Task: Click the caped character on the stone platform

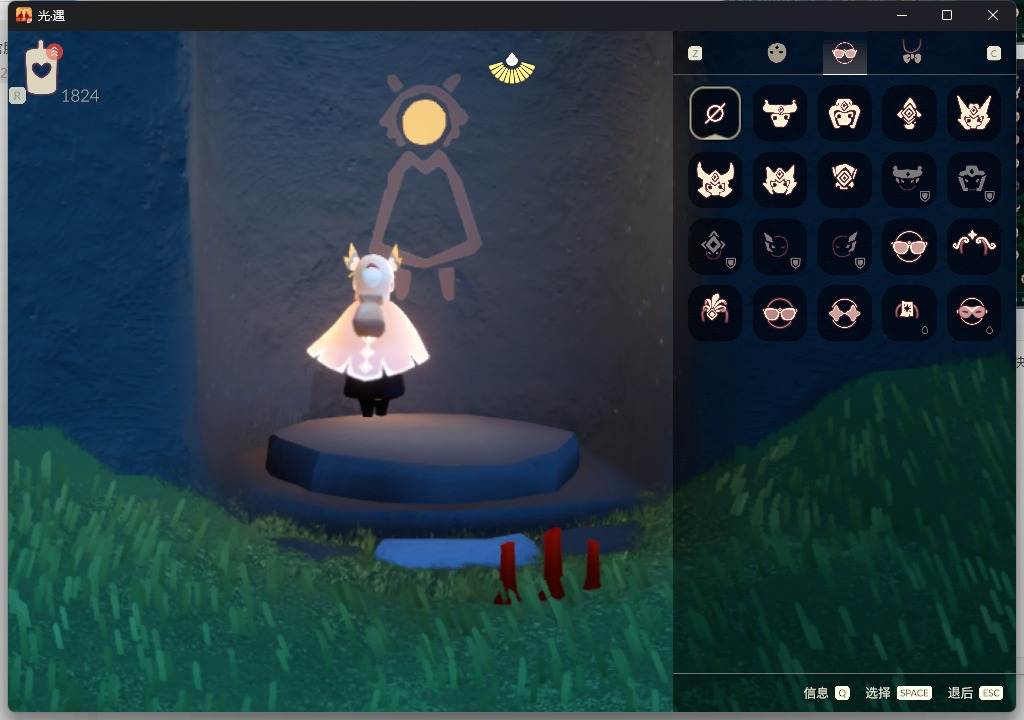Action: tap(368, 330)
